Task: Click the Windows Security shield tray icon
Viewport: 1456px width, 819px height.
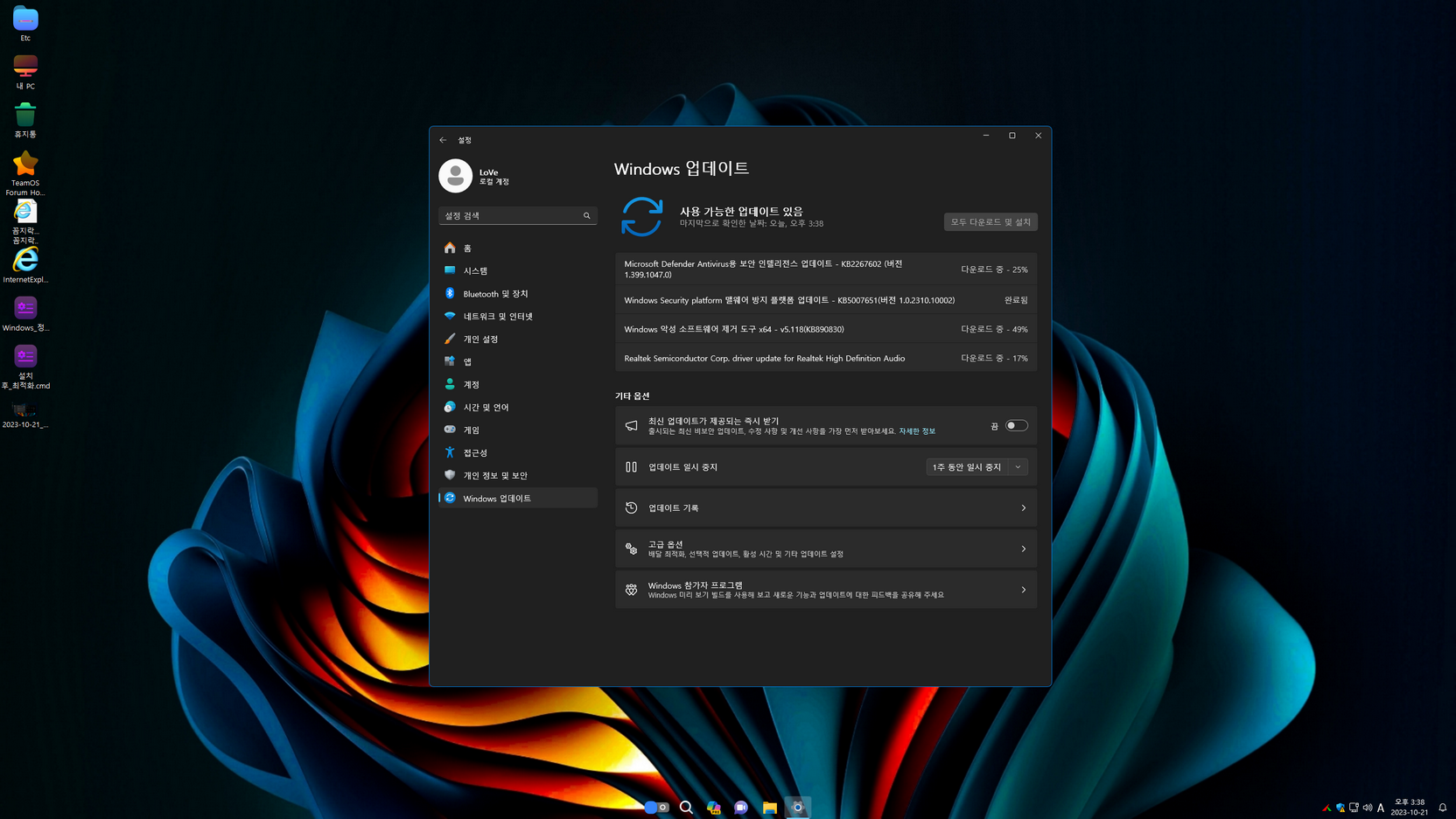Action: coord(1340,808)
